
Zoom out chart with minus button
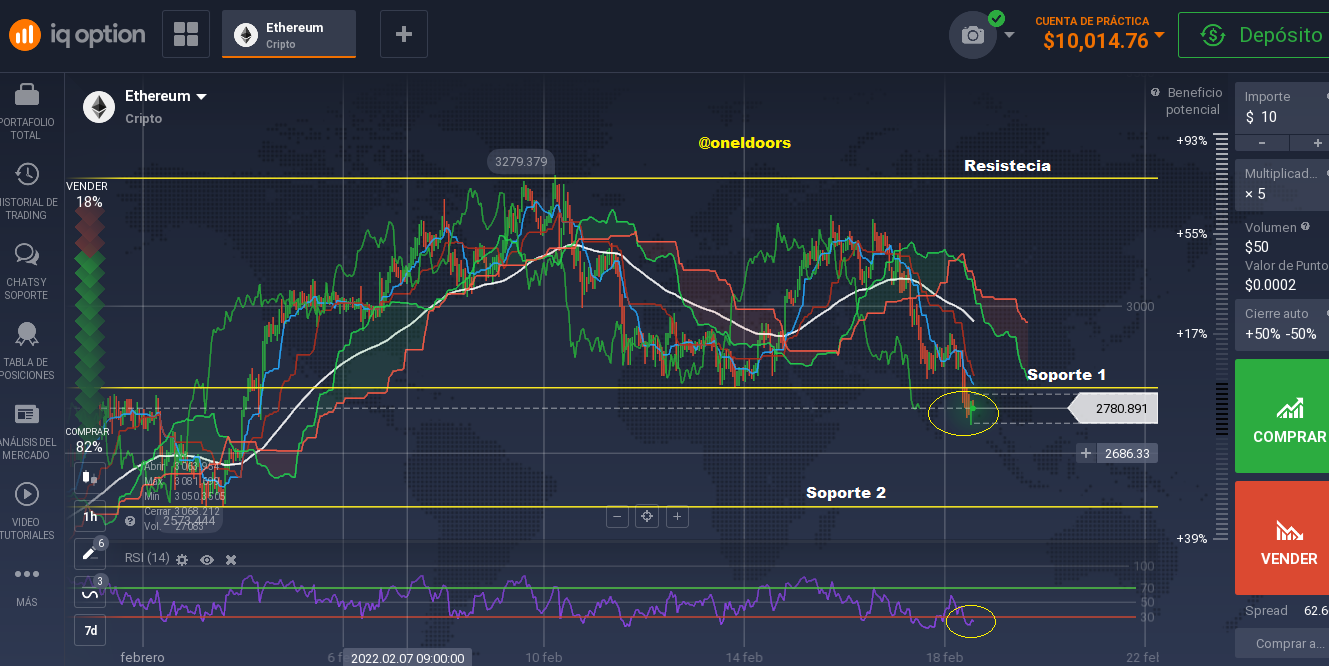coord(617,517)
